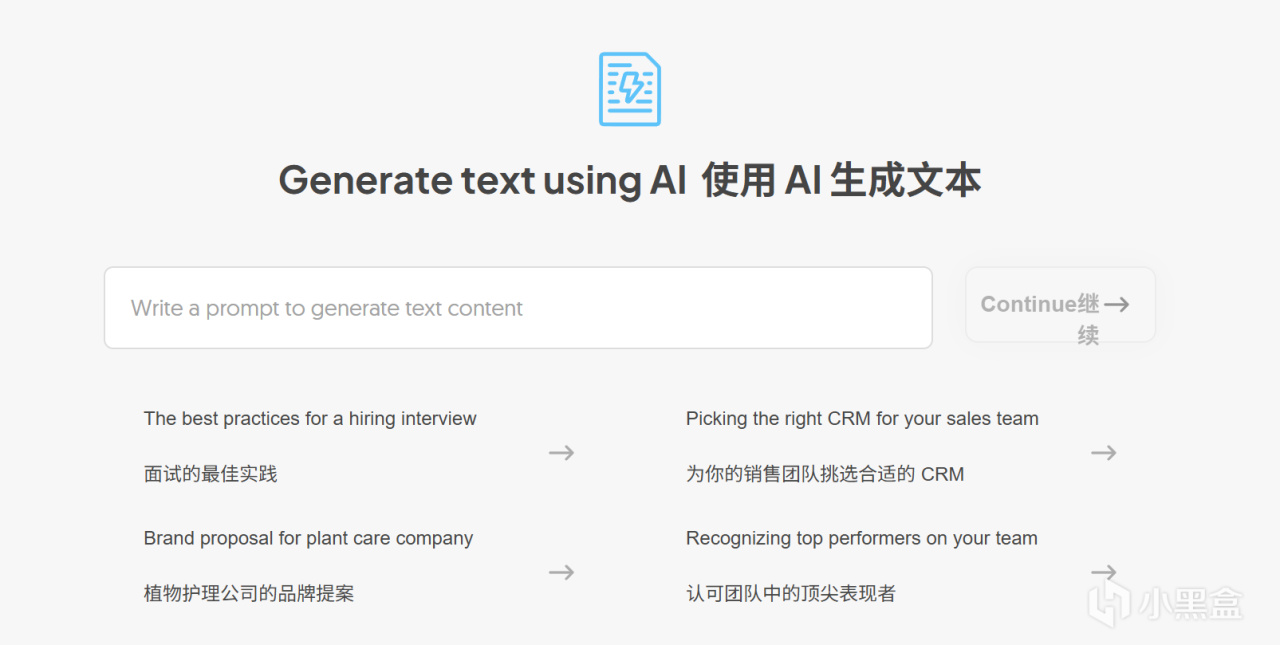Click the Chinese text 植物护理公司的品牌提案

(249, 593)
